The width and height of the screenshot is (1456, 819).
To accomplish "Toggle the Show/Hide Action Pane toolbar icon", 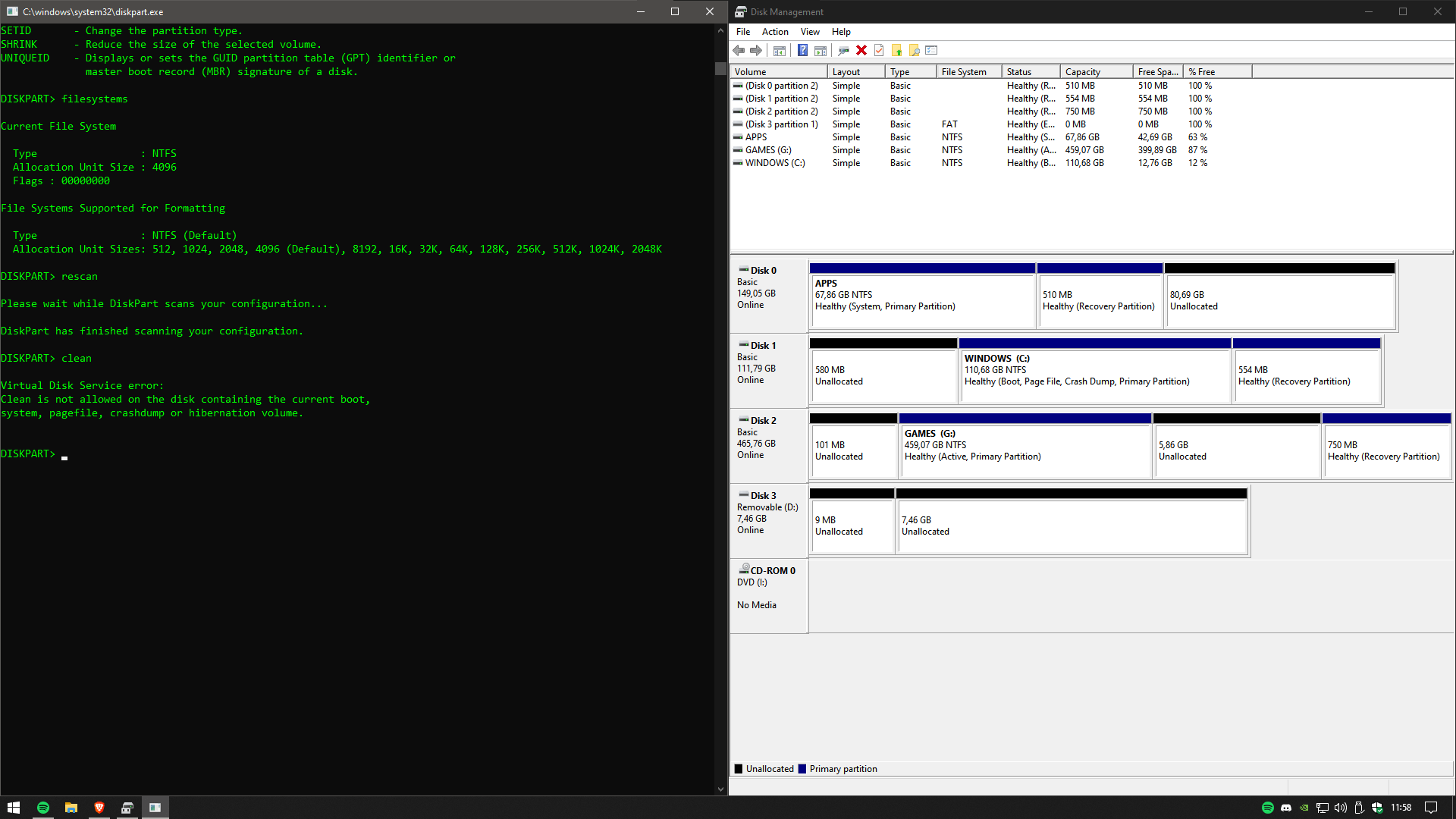I will tap(821, 51).
